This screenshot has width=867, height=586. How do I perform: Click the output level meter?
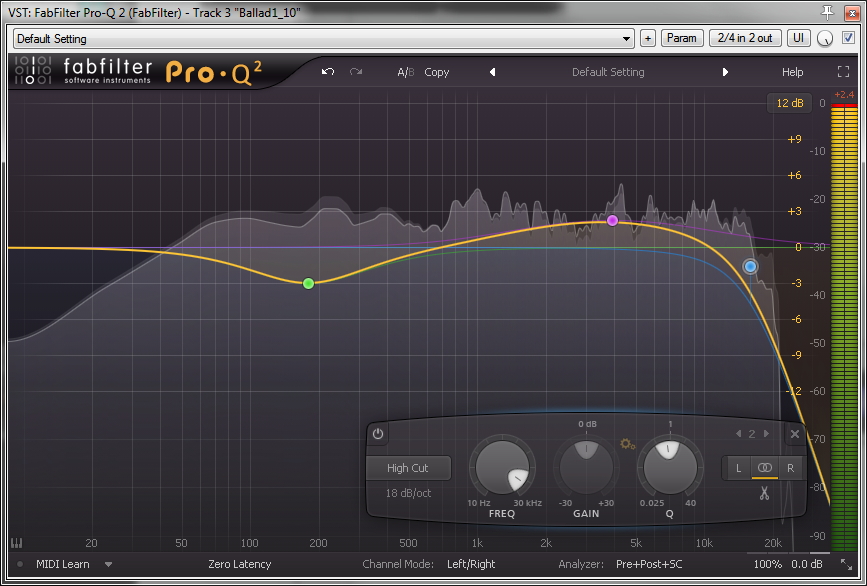844,327
